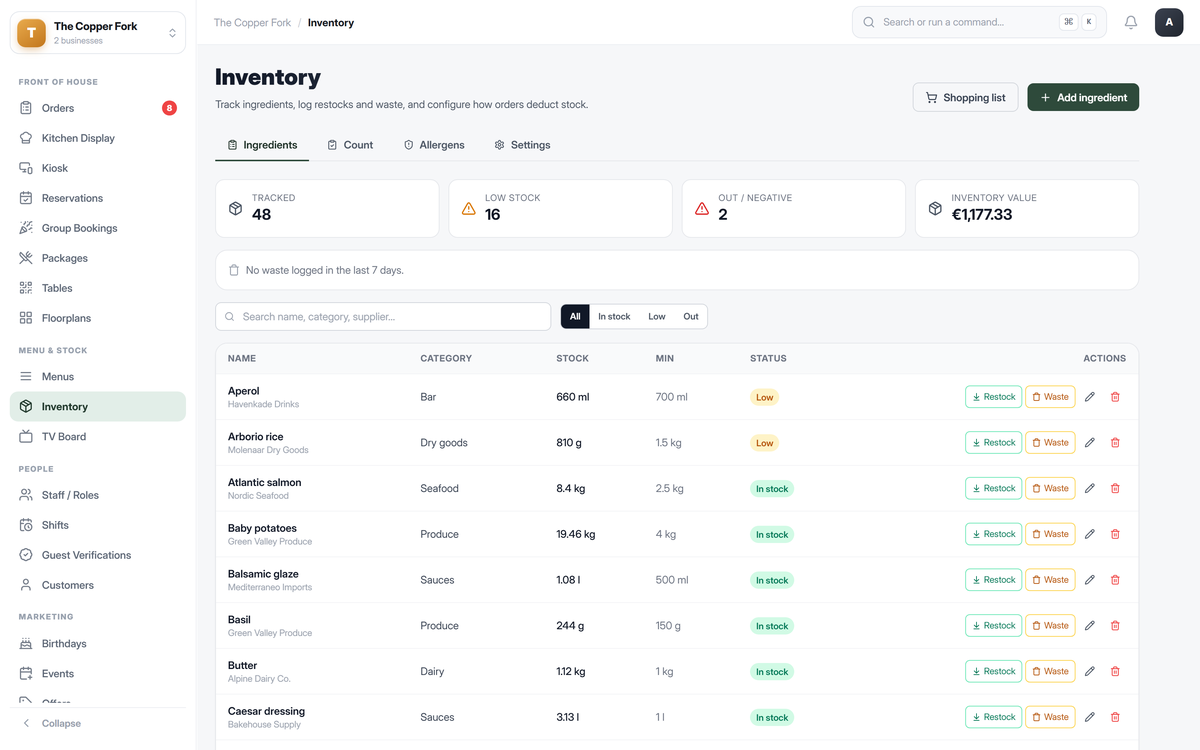The width and height of the screenshot is (1200, 750).
Task: Edit Balsamic glaze pencil icon
Action: pos(1090,580)
